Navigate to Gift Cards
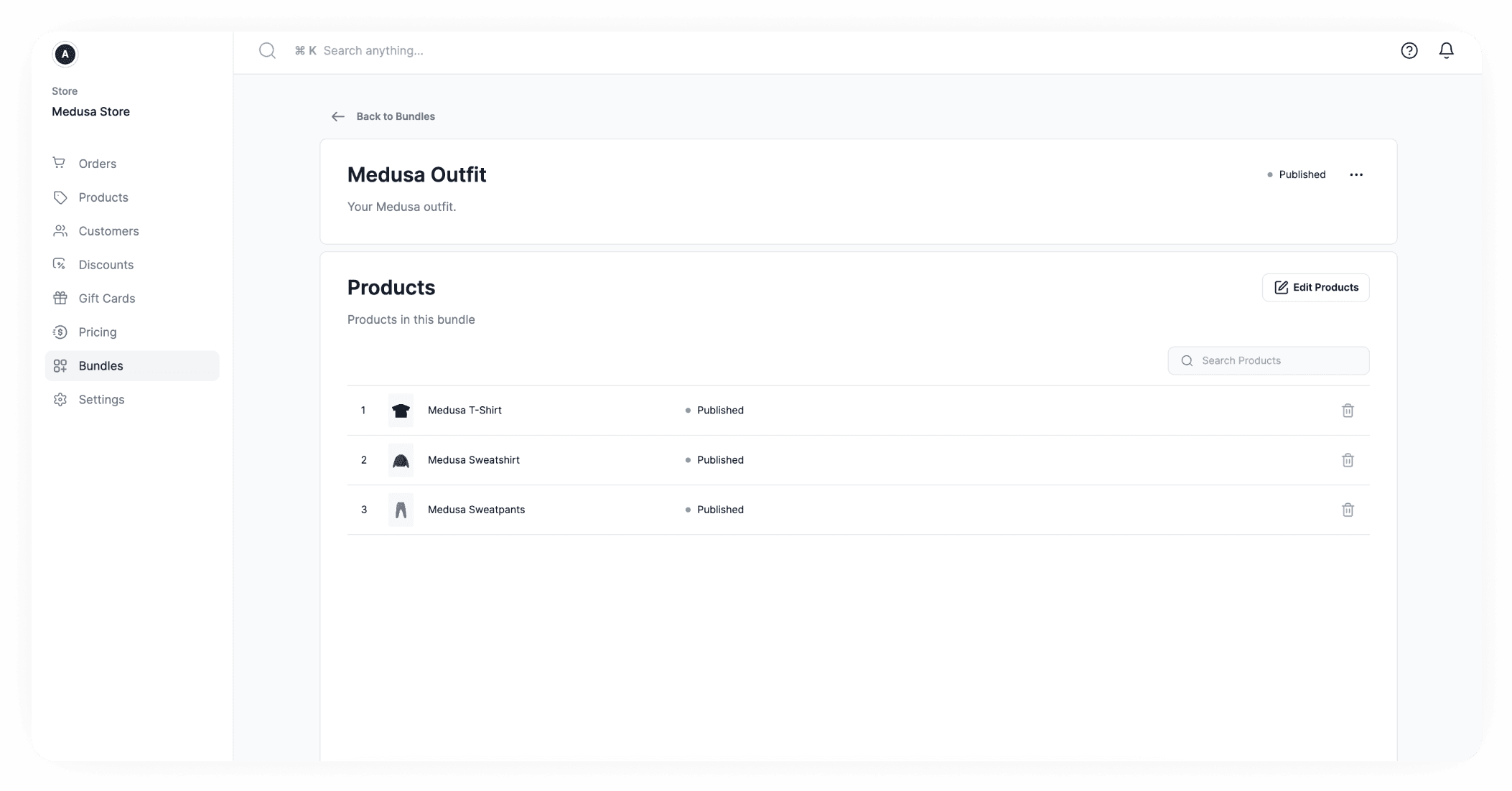The width and height of the screenshot is (1512, 791). [106, 299]
